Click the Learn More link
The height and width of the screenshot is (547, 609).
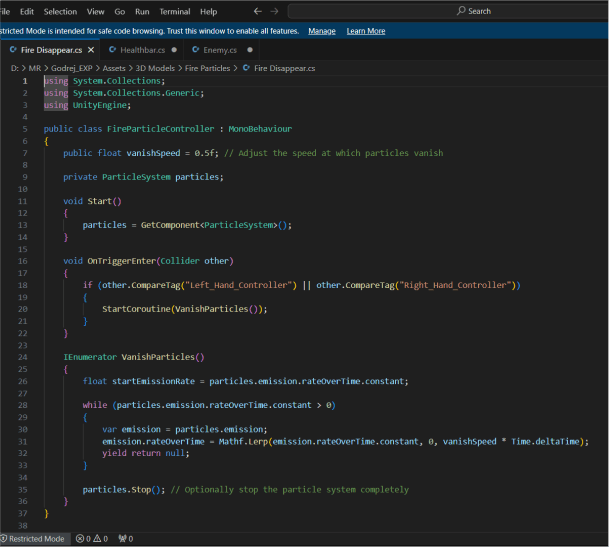tap(365, 31)
